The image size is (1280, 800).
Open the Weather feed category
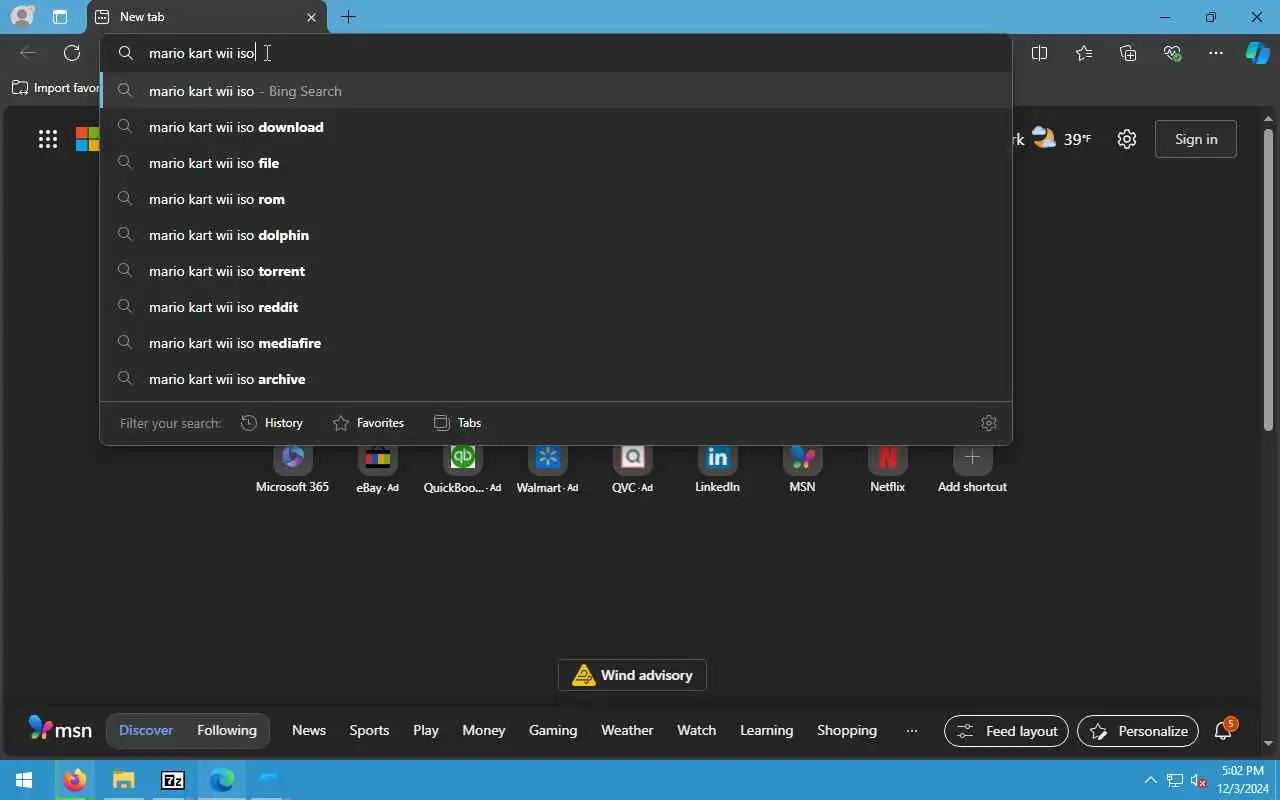click(627, 730)
